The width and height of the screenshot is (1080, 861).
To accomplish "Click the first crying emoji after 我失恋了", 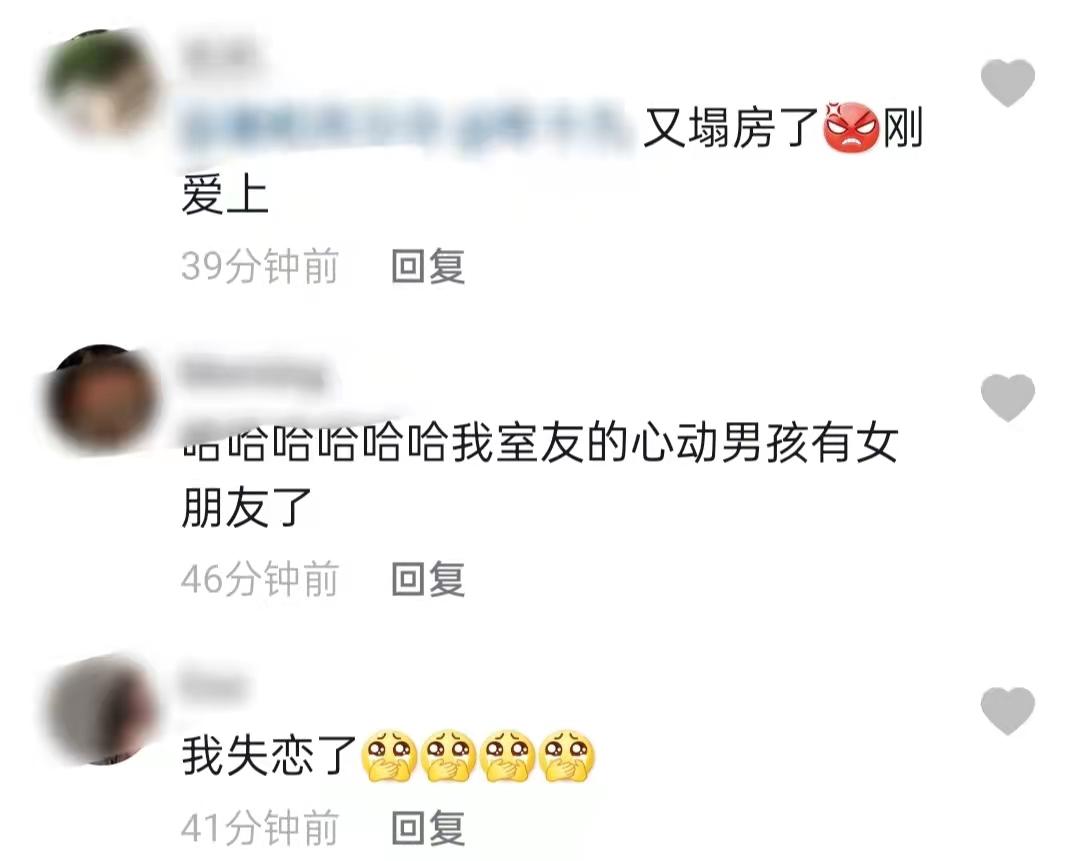I will point(389,756).
